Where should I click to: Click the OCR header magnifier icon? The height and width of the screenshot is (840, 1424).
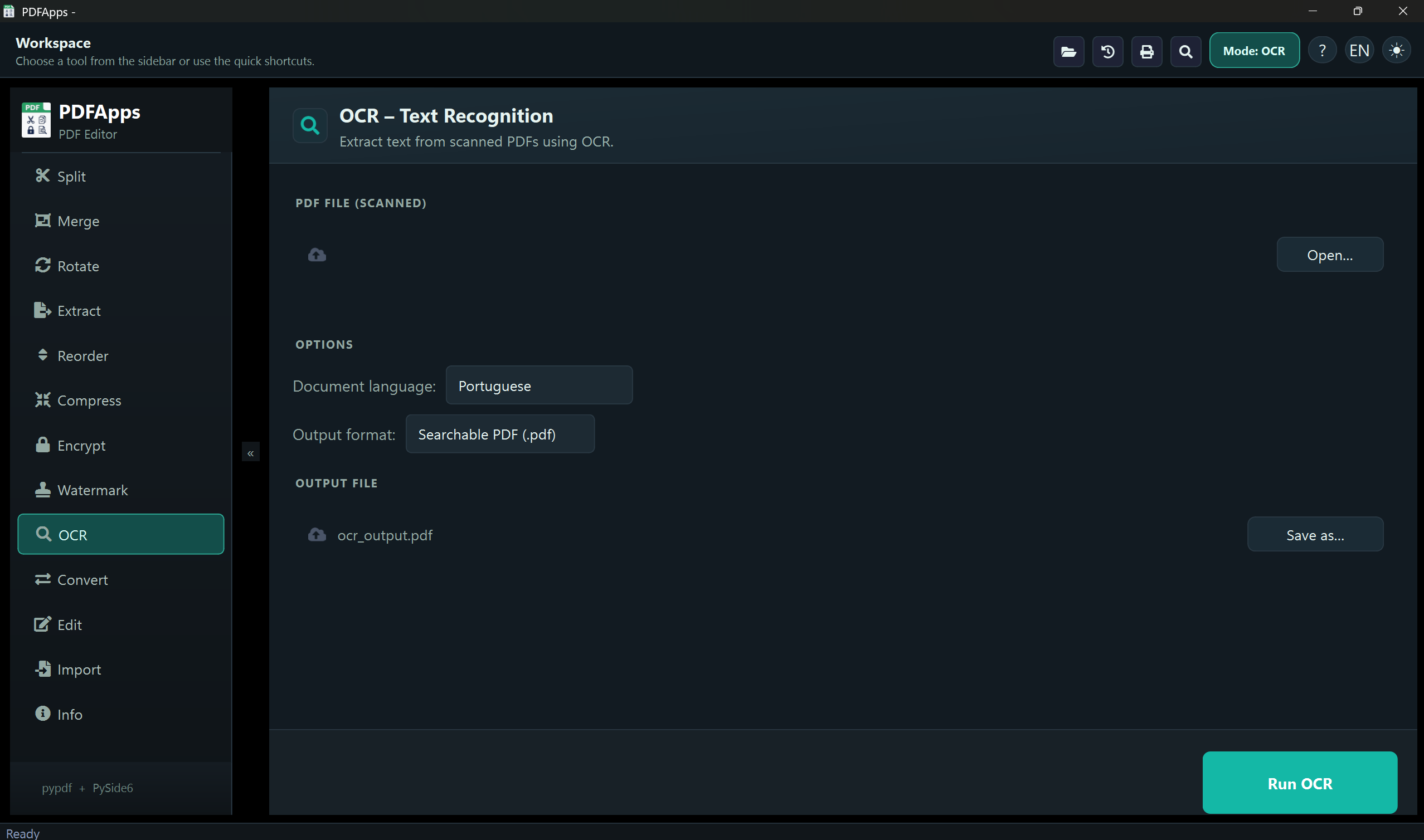coord(310,125)
